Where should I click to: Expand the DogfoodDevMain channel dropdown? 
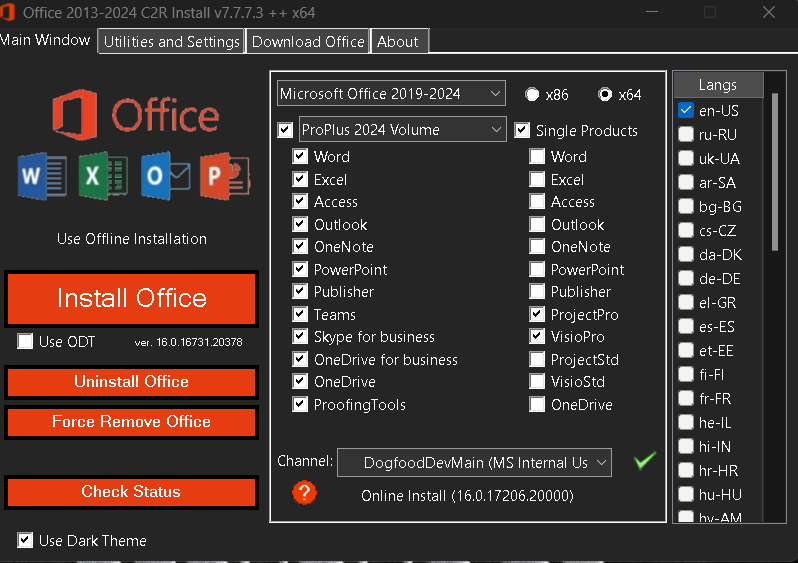click(474, 463)
